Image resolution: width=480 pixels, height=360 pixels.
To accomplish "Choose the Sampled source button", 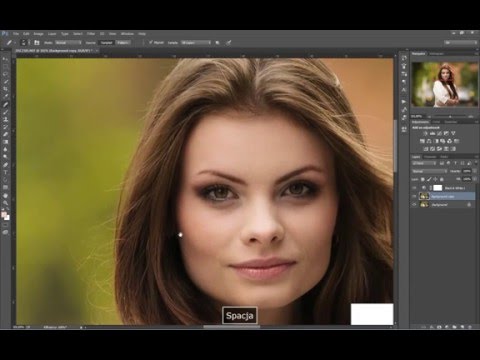I will coord(106,43).
